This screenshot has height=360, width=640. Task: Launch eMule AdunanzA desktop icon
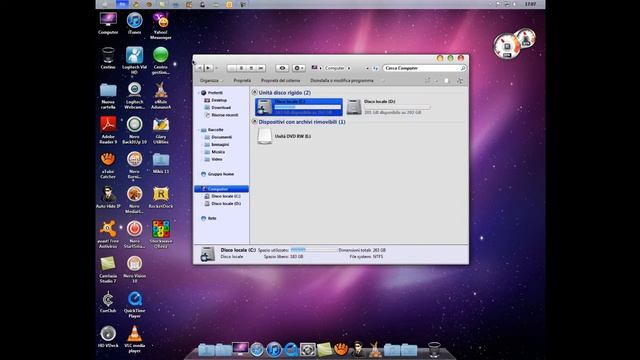coord(160,96)
